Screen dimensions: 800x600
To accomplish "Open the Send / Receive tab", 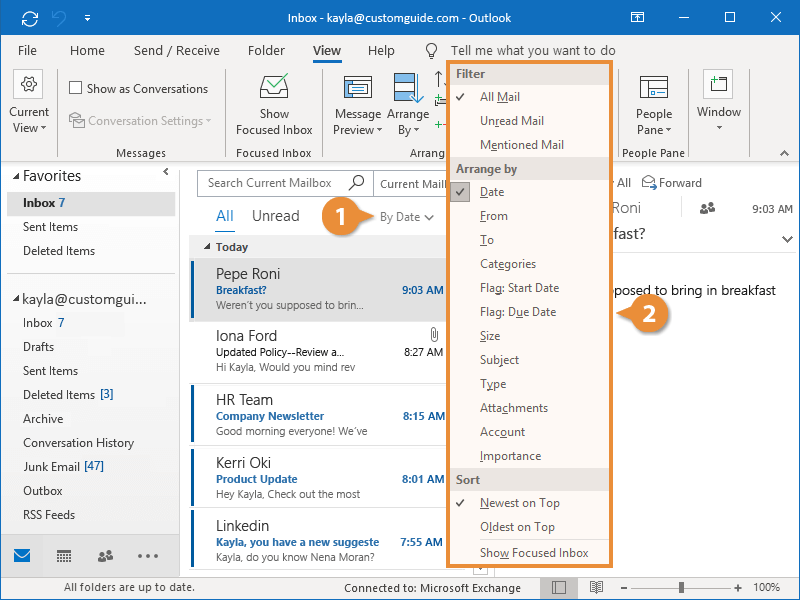I will 177,51.
